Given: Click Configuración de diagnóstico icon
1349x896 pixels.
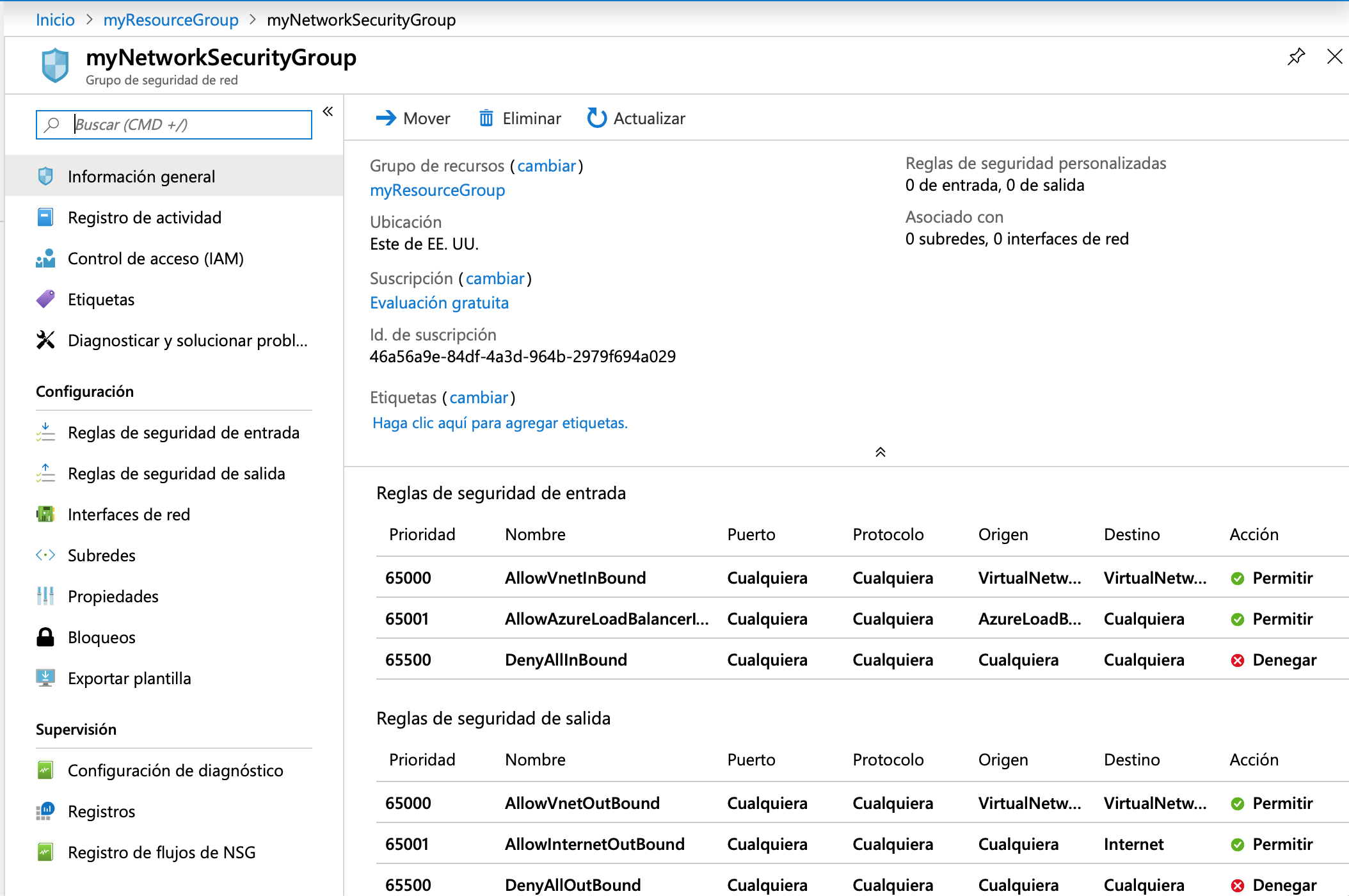Looking at the screenshot, I should [x=45, y=770].
